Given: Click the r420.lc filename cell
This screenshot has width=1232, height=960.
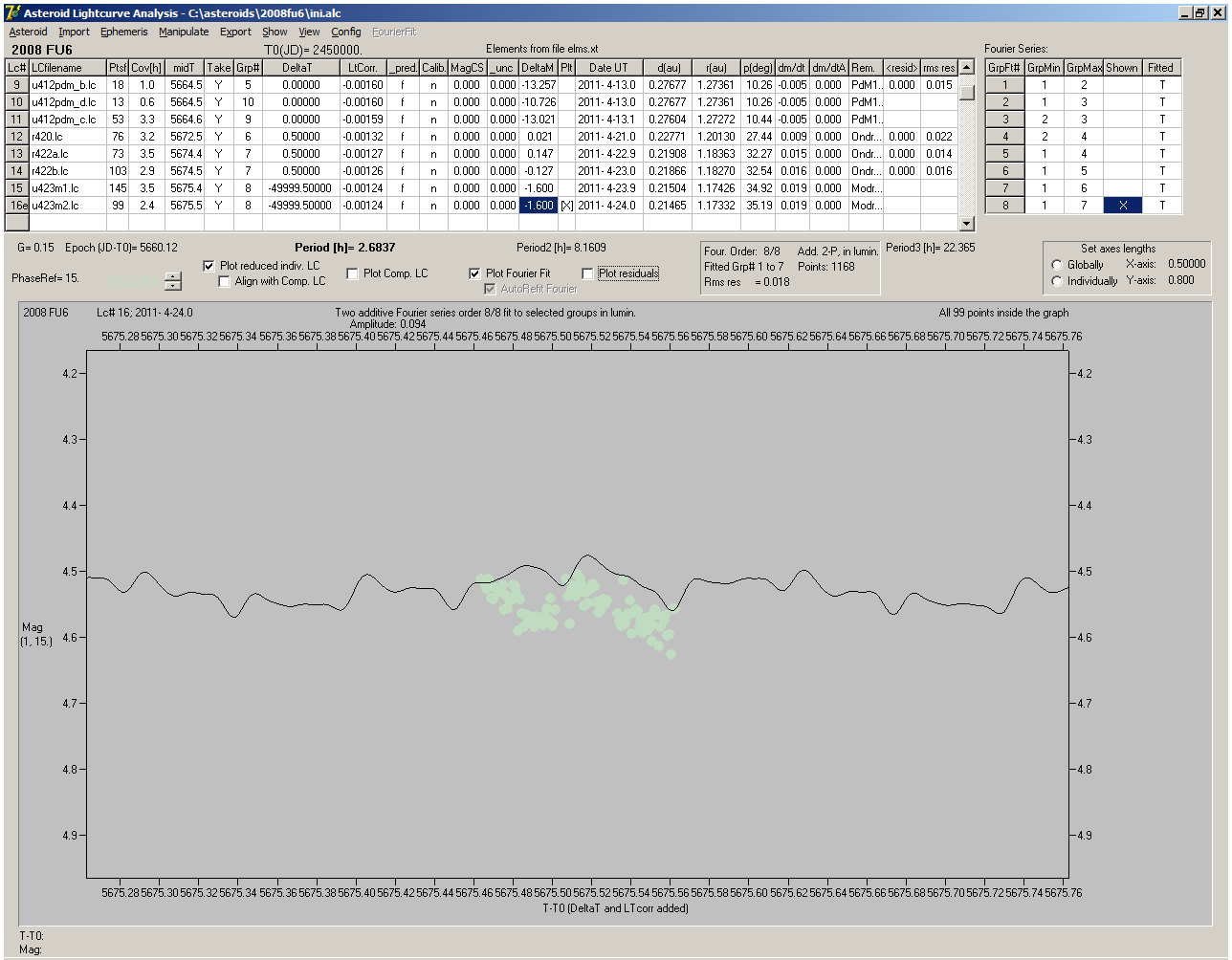Looking at the screenshot, I should pyautogui.click(x=67, y=137).
